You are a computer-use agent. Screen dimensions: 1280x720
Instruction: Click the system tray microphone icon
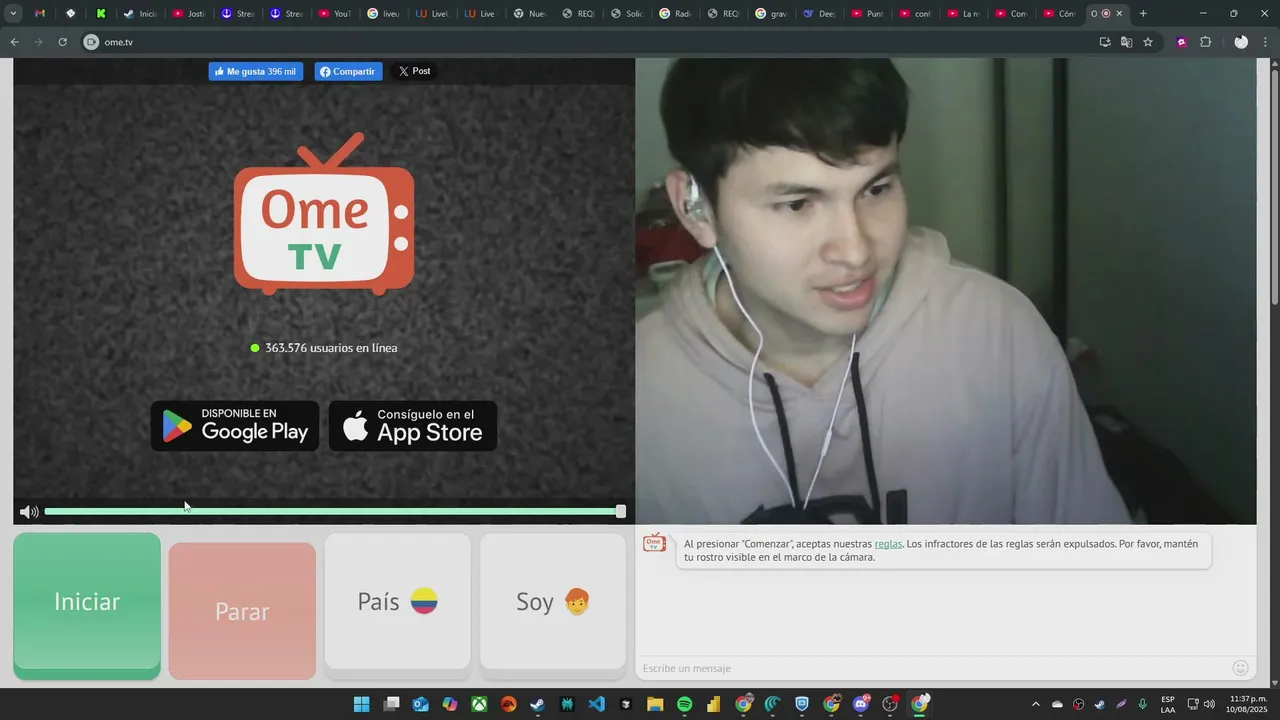point(1143,704)
